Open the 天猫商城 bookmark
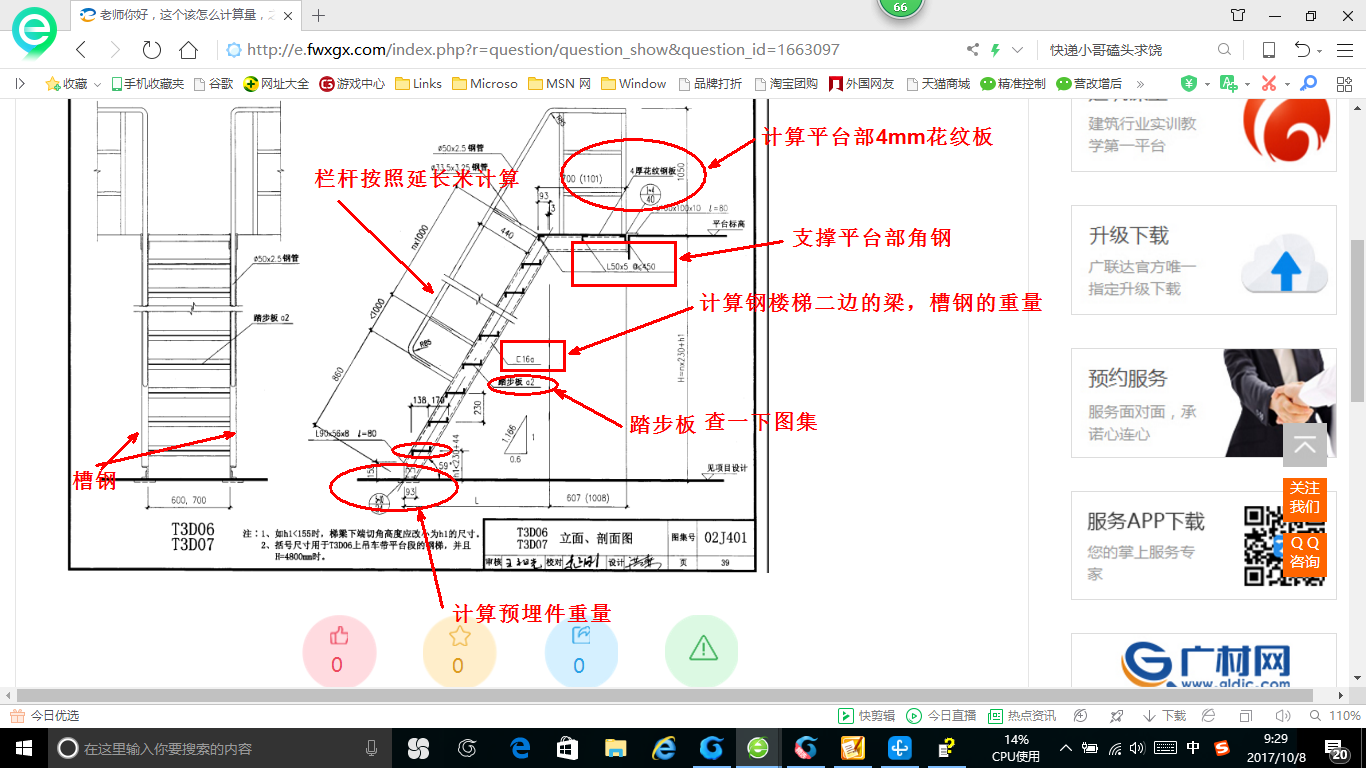The width and height of the screenshot is (1366, 768). coord(937,84)
